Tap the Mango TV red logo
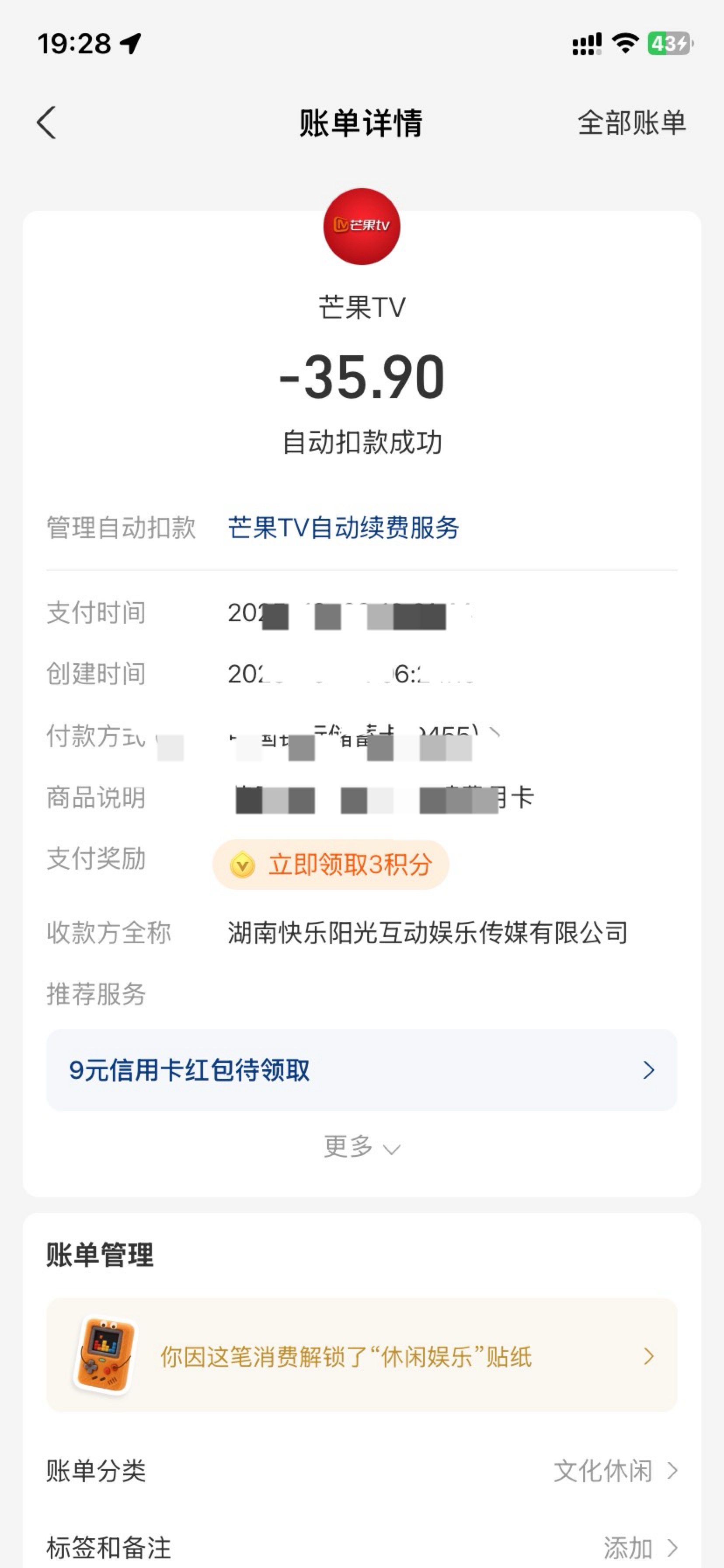The image size is (724, 1568). (x=362, y=227)
